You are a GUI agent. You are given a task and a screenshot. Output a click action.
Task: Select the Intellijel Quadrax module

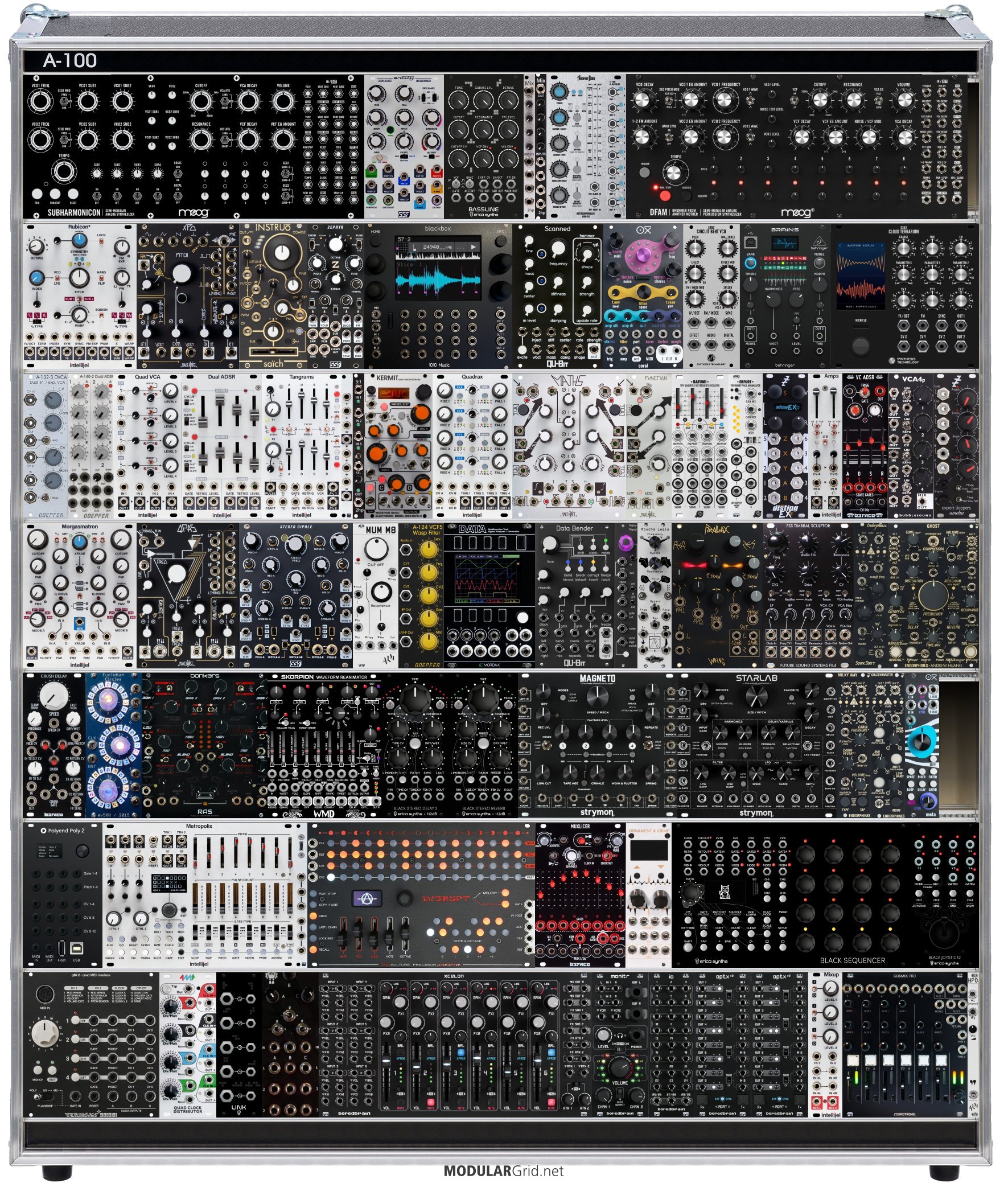[x=472, y=446]
